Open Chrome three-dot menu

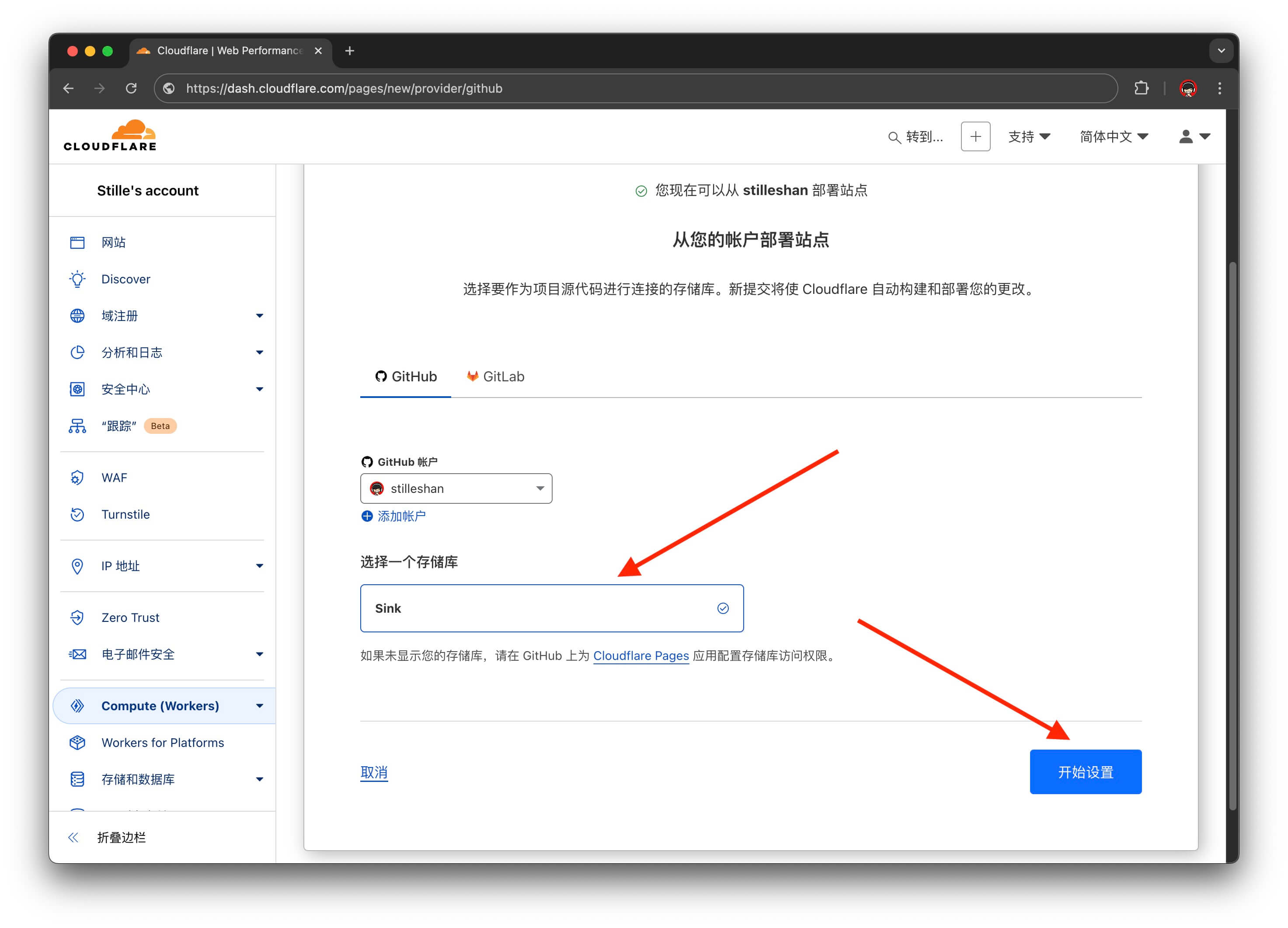click(1219, 88)
